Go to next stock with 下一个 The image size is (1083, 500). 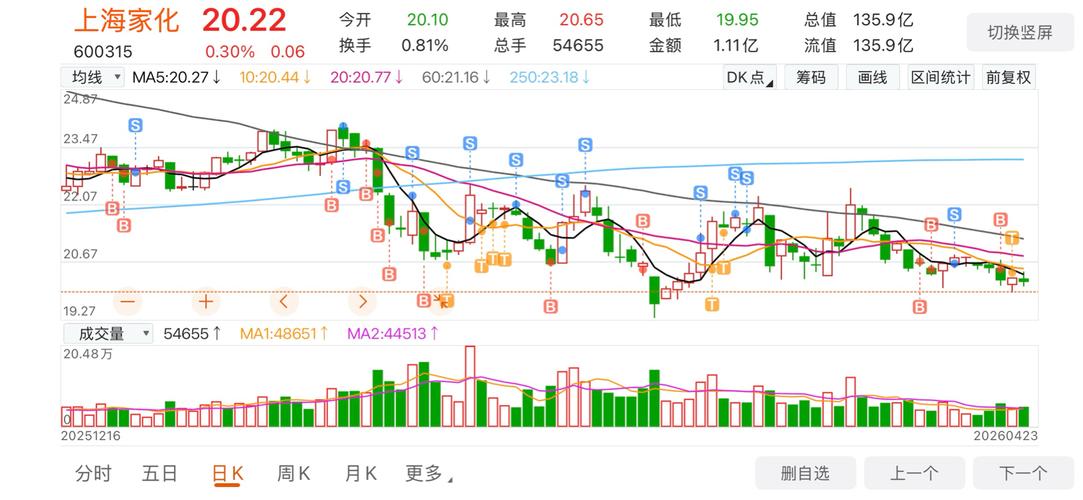point(1023,473)
